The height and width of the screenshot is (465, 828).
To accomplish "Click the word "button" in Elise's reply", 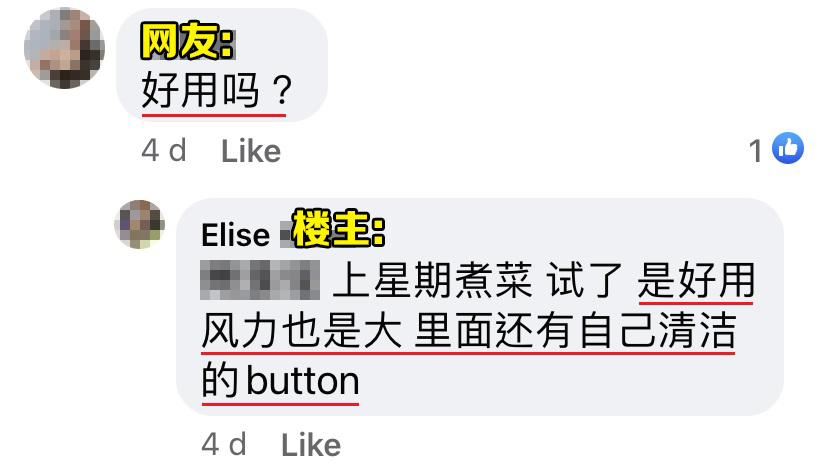I will click(x=303, y=381).
